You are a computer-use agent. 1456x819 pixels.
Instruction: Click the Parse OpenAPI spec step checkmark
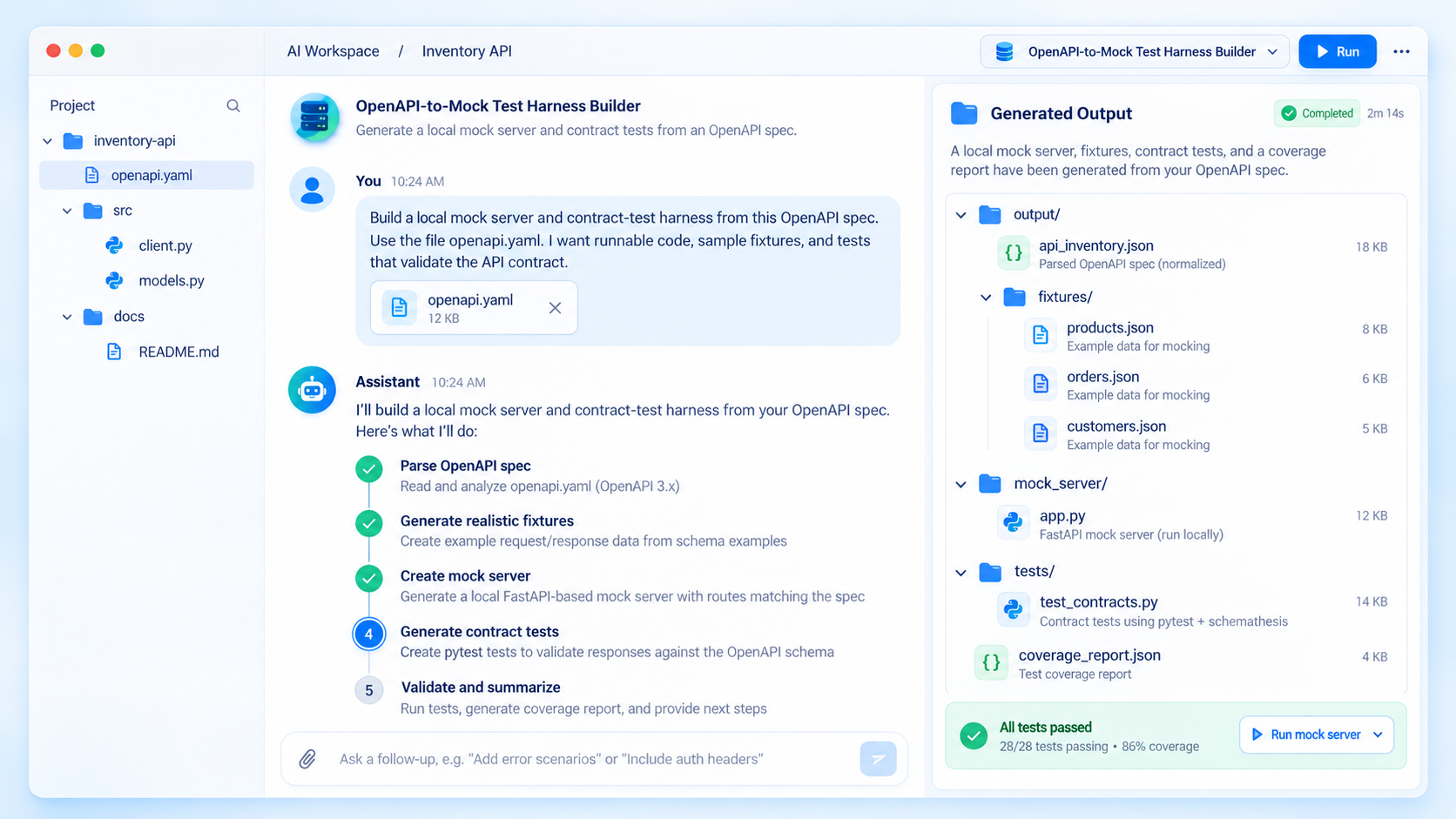coord(368,469)
